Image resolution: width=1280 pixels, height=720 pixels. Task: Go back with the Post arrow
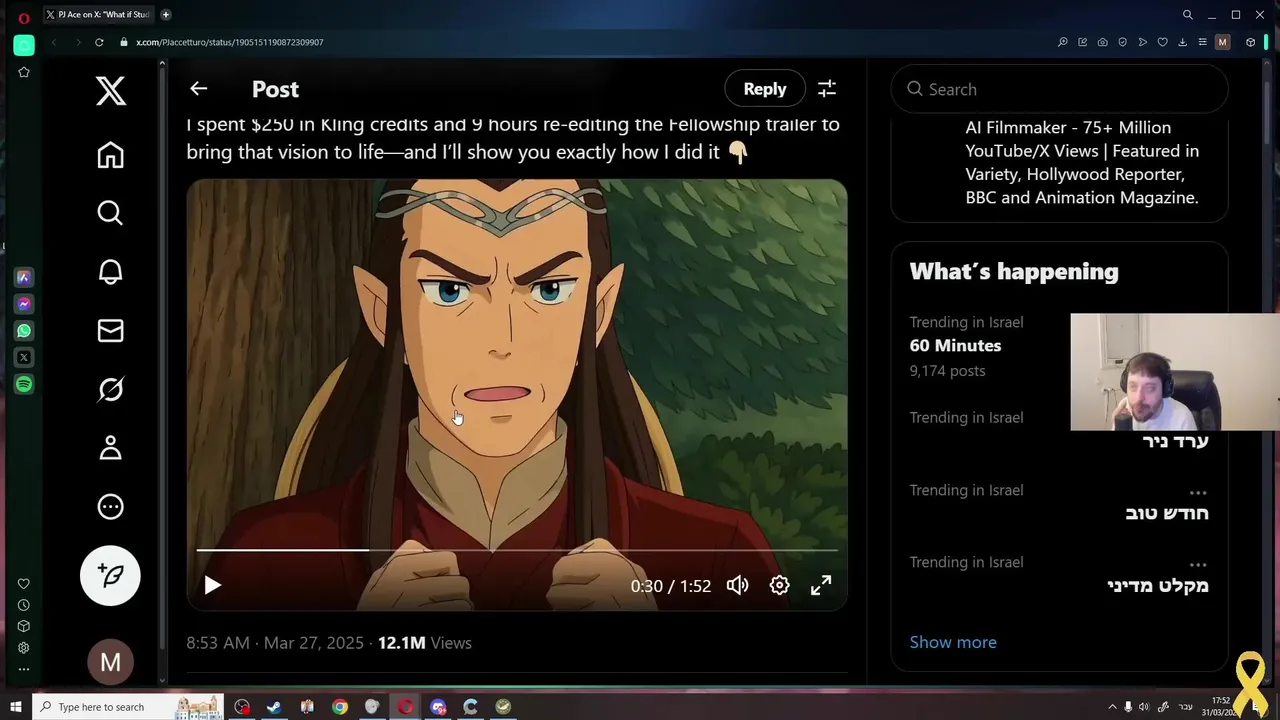click(x=199, y=89)
